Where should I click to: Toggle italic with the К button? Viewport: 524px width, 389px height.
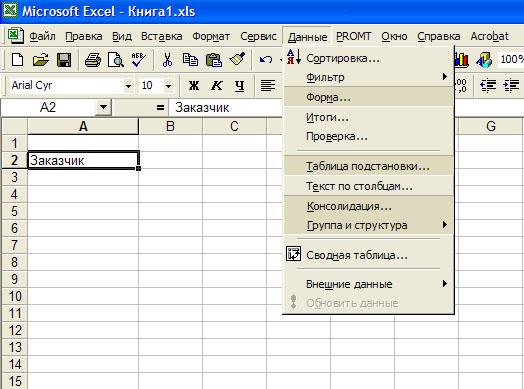tap(217, 86)
